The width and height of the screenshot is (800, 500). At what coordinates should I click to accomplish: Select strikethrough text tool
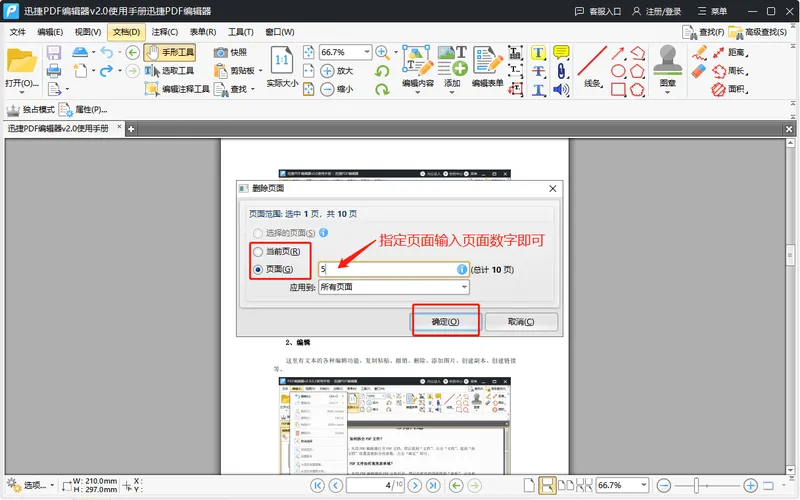[x=538, y=71]
